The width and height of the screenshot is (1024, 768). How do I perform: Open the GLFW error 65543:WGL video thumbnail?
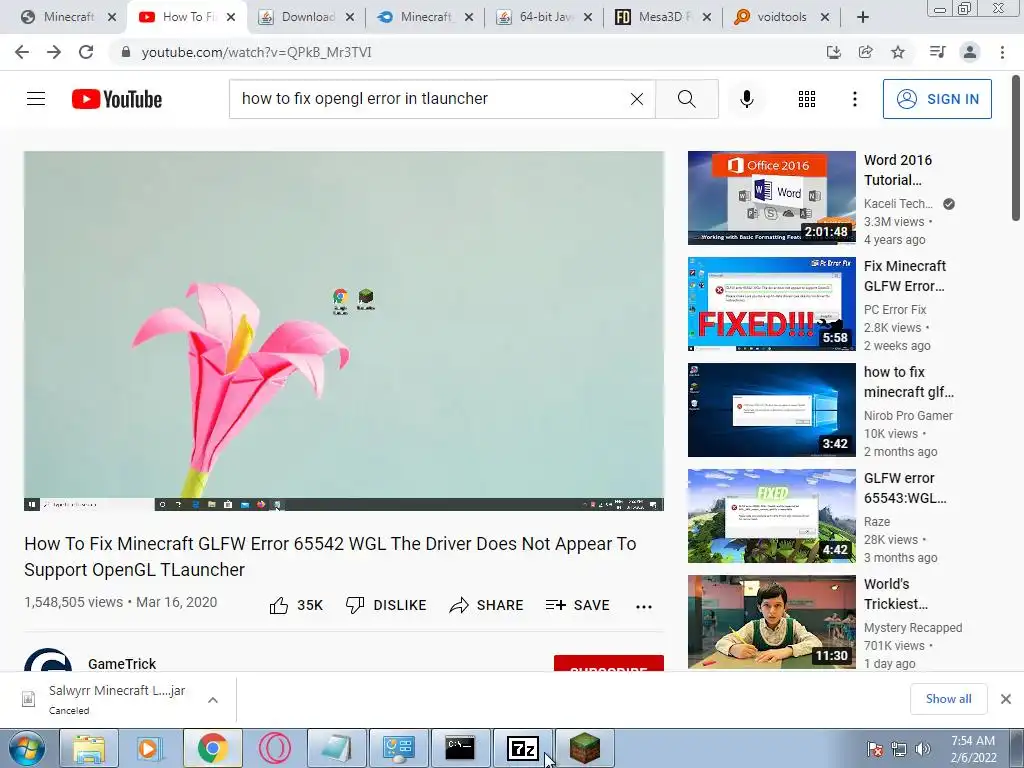tap(771, 516)
